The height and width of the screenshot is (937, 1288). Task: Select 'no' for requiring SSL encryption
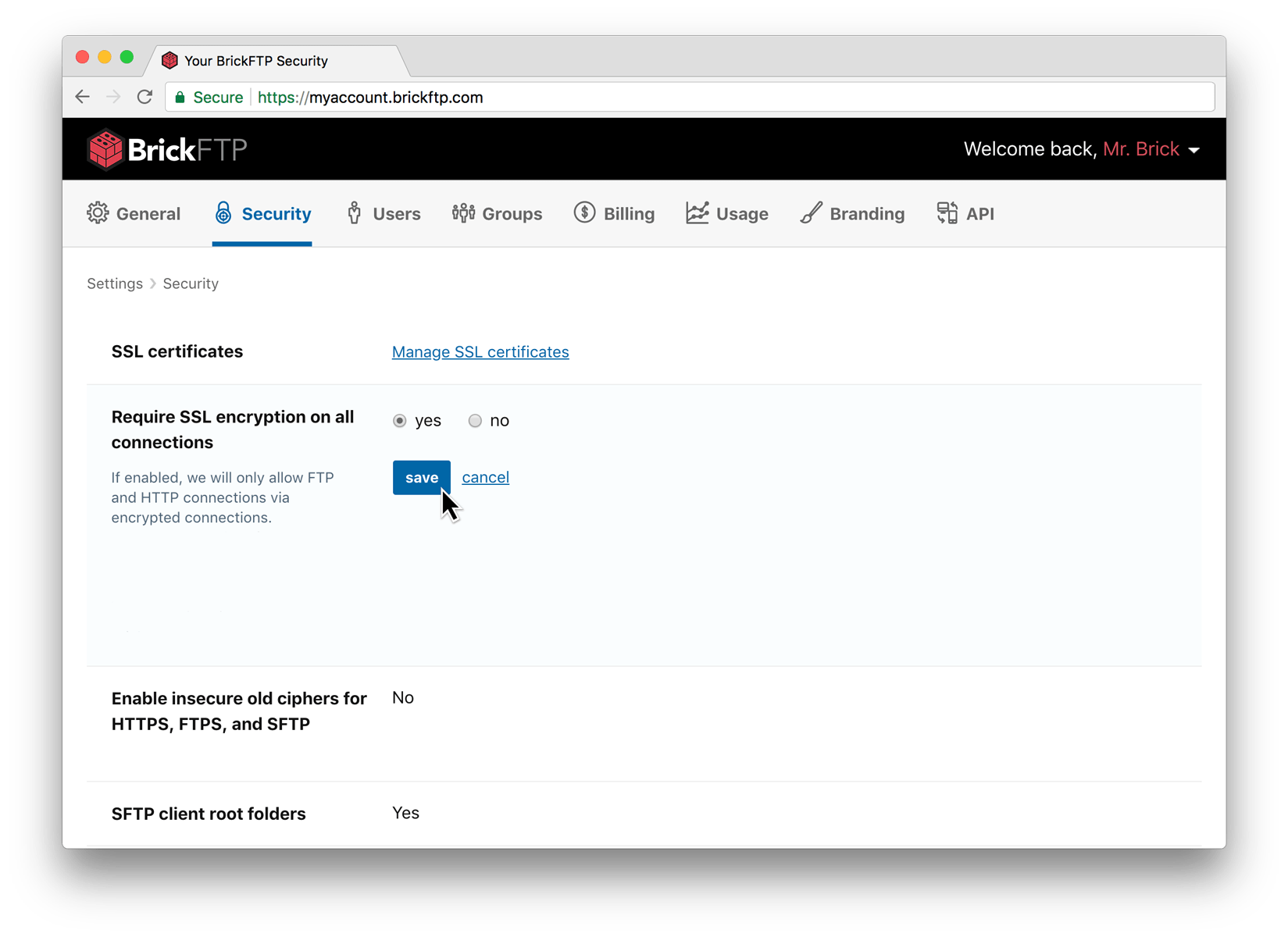click(475, 421)
